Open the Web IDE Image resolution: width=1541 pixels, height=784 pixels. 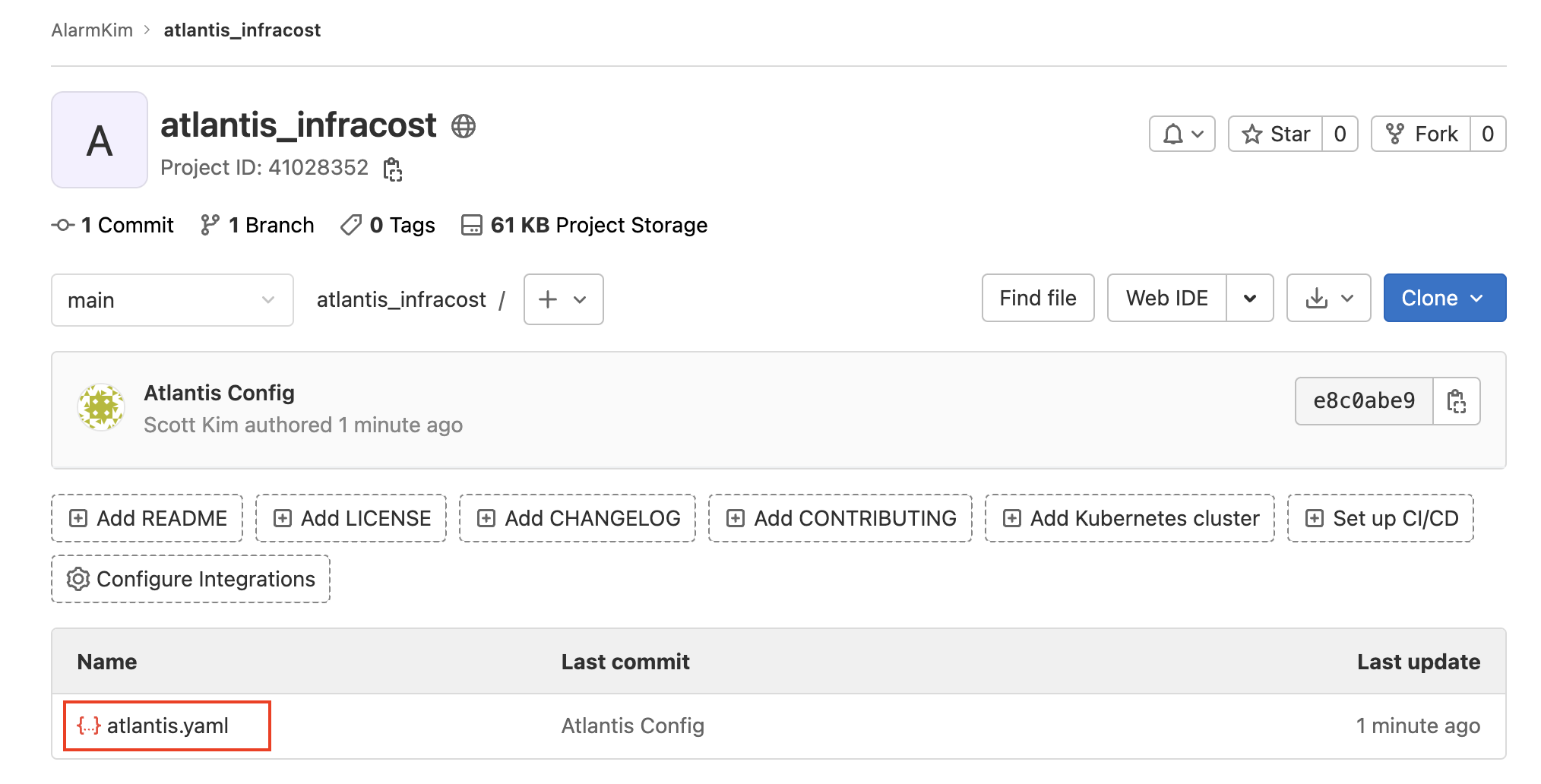tap(1167, 298)
